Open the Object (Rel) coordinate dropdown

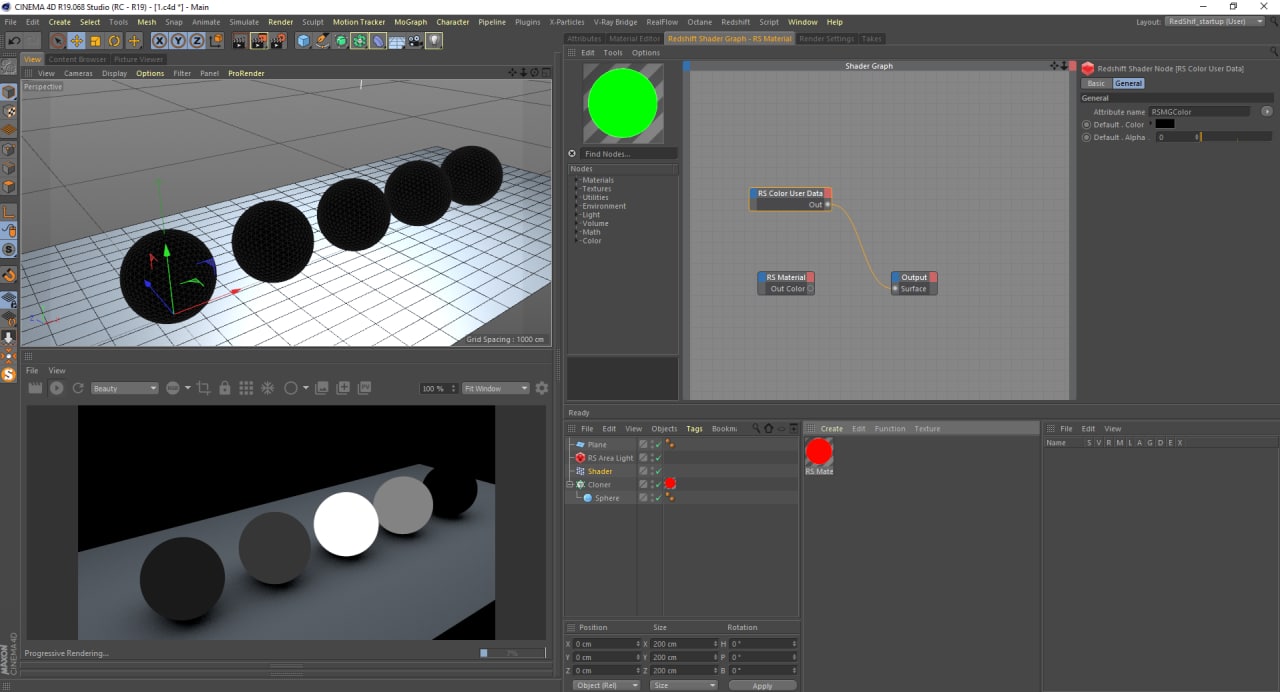coord(608,685)
